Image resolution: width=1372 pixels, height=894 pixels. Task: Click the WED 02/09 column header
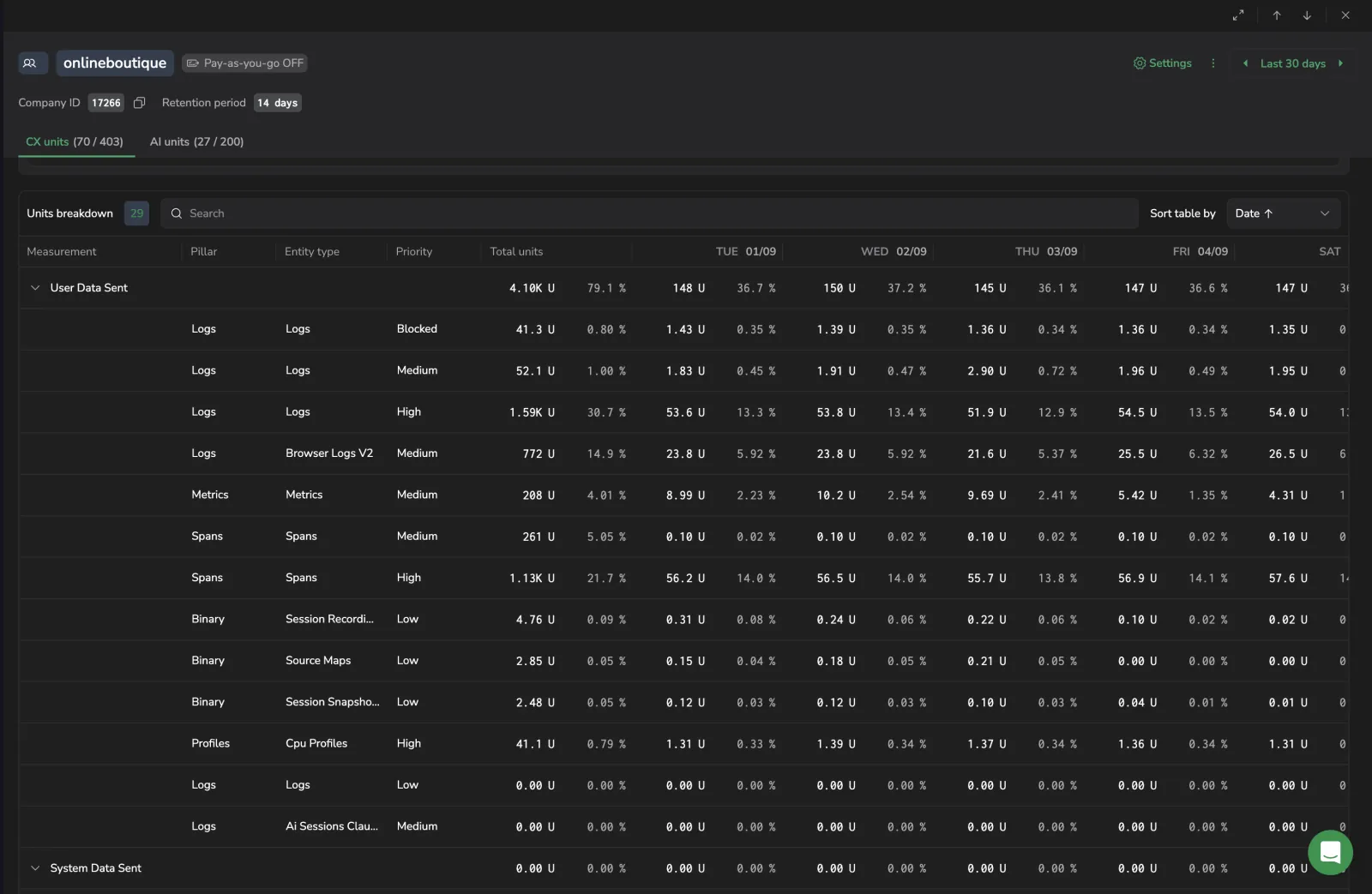(894, 252)
